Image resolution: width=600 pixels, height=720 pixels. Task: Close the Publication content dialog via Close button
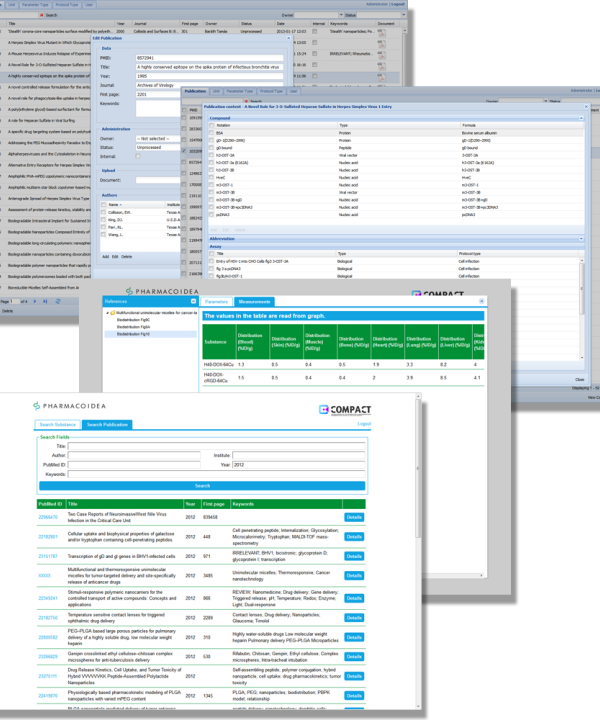[x=580, y=380]
